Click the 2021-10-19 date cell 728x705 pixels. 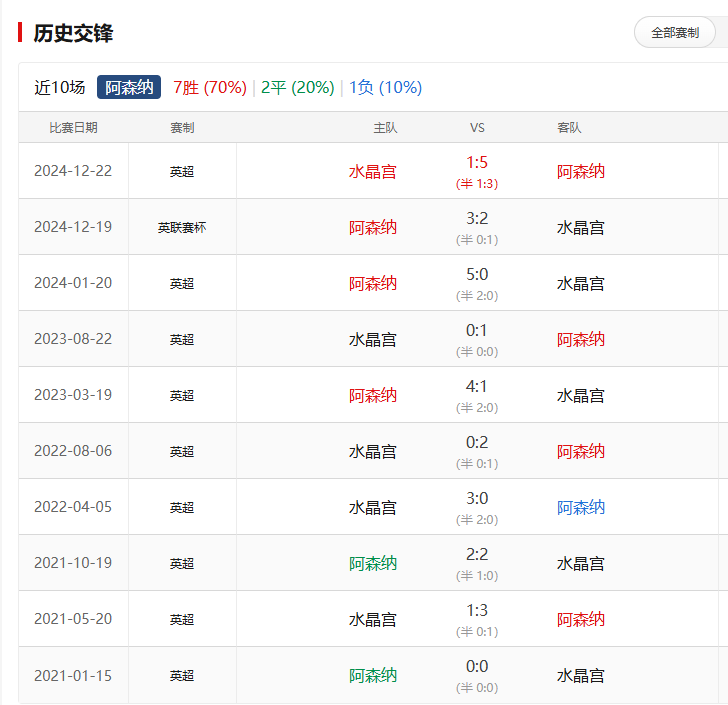coord(73,563)
